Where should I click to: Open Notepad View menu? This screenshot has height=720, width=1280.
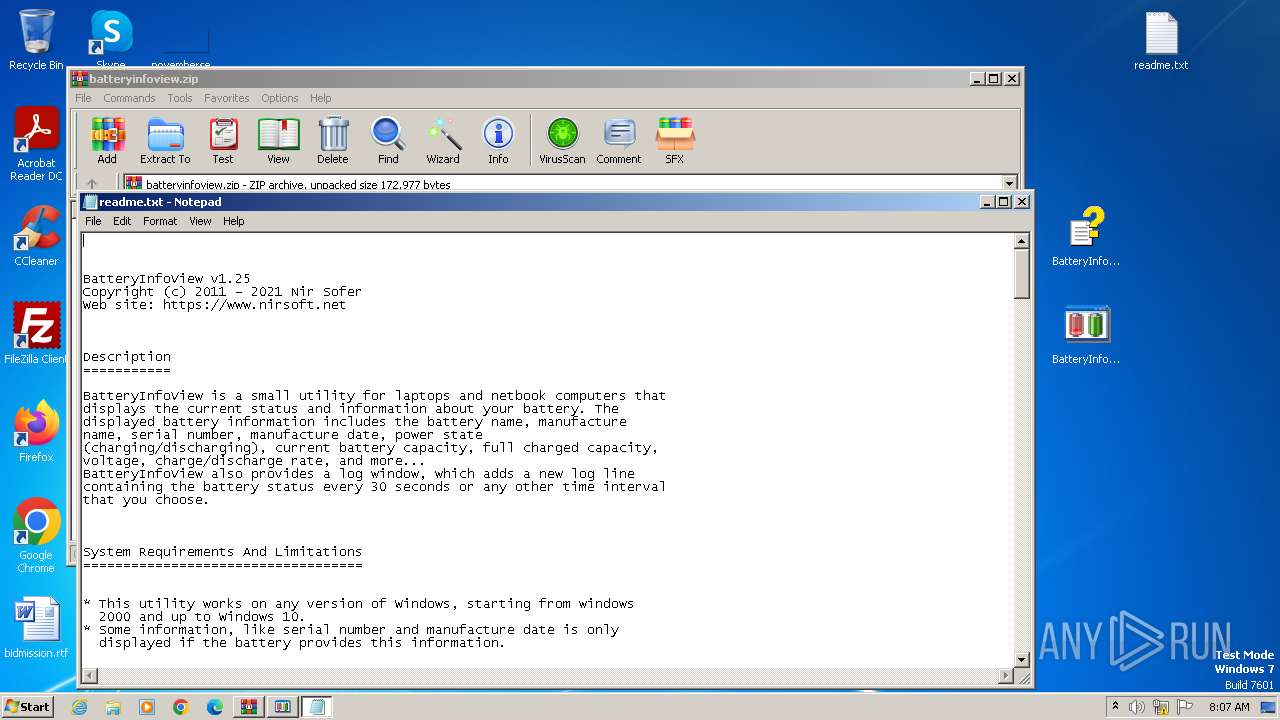pyautogui.click(x=200, y=221)
